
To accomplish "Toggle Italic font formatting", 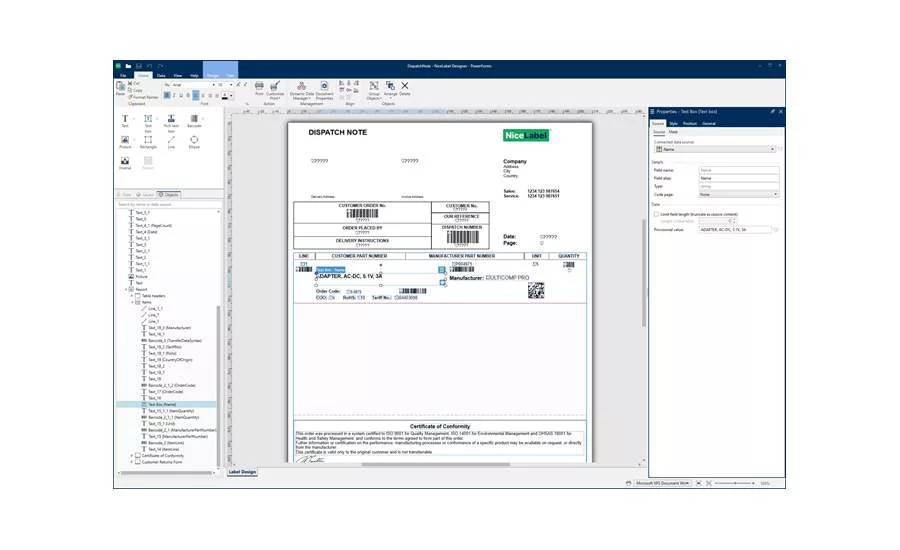I will tap(174, 95).
